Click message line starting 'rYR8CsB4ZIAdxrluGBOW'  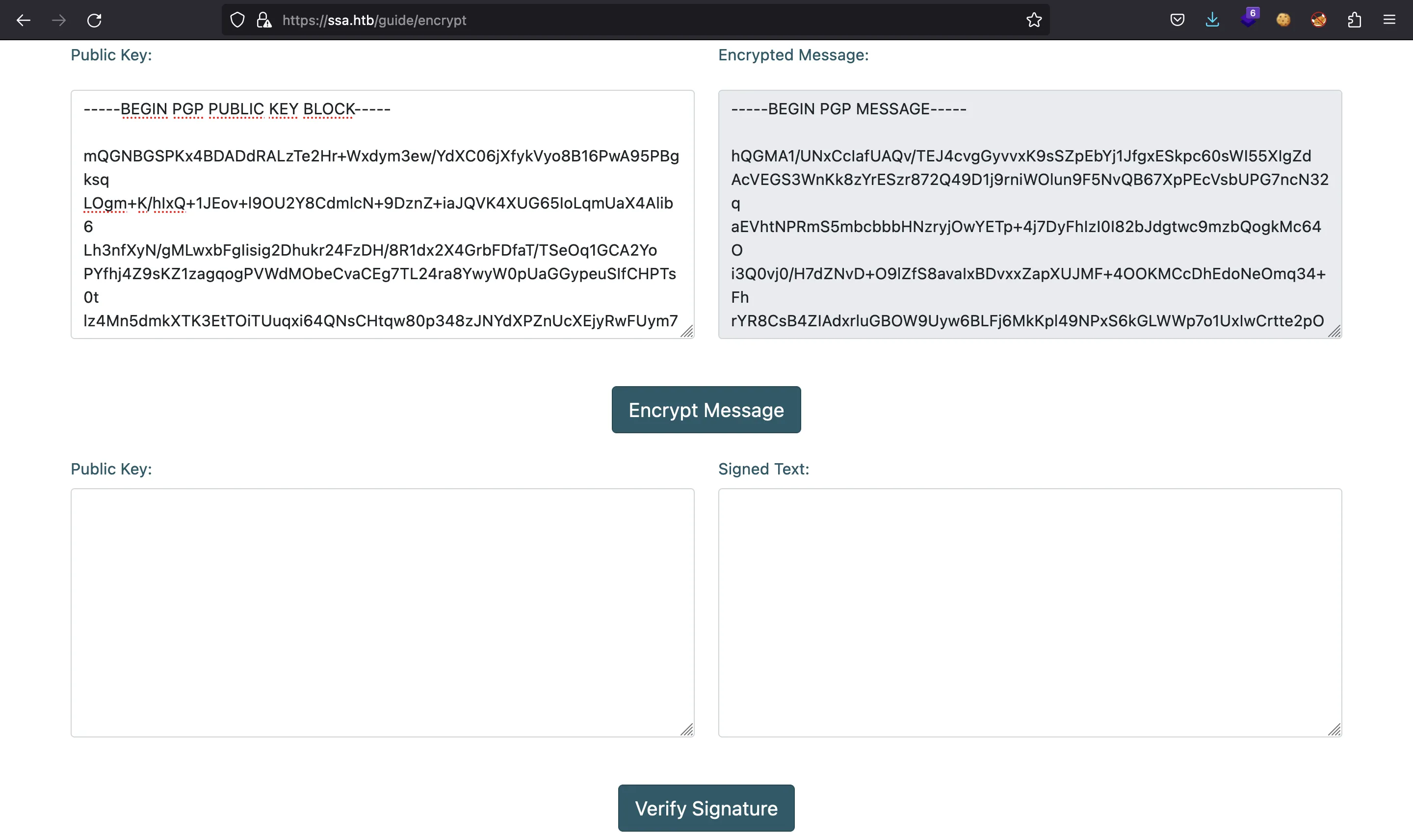pyautogui.click(x=1028, y=321)
